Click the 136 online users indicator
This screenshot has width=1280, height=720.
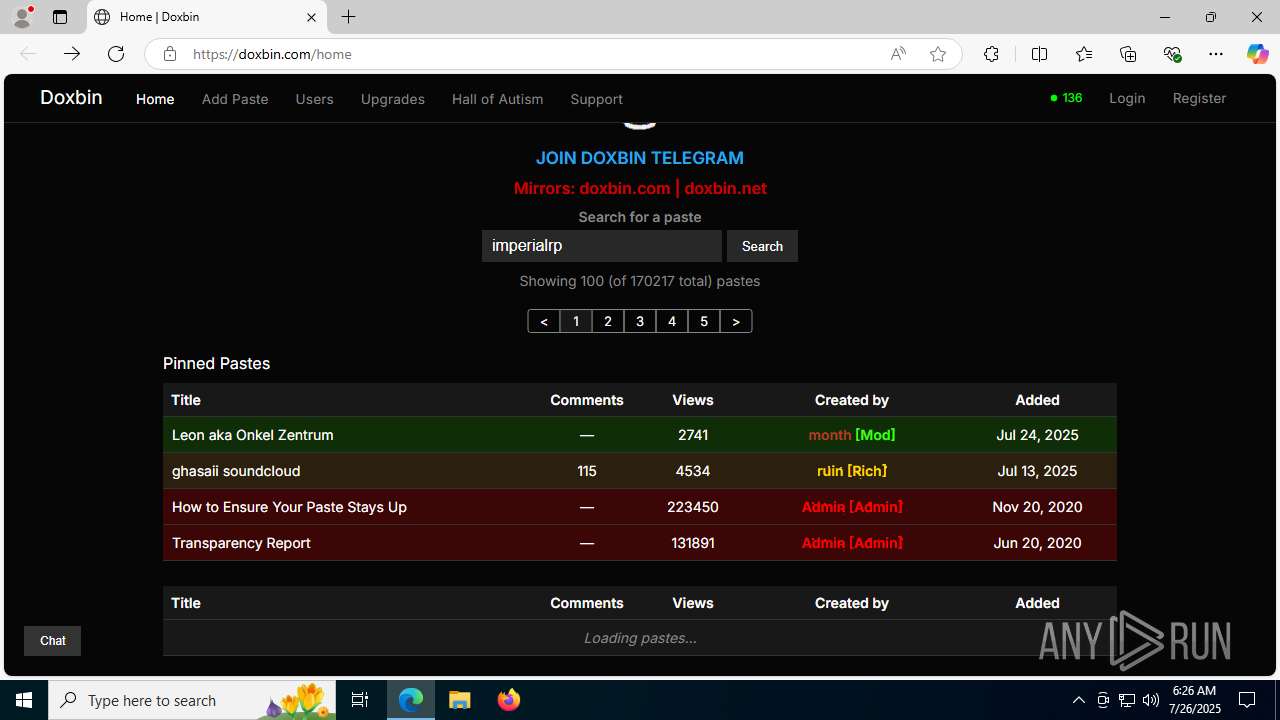tap(1066, 98)
